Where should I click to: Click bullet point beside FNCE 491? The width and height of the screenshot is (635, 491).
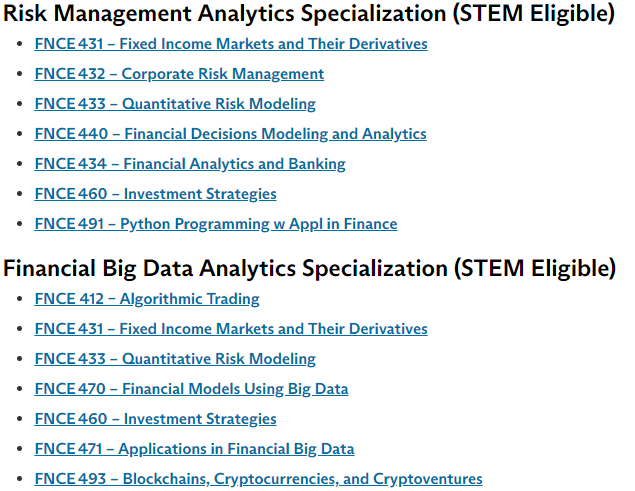pyautogui.click(x=19, y=224)
